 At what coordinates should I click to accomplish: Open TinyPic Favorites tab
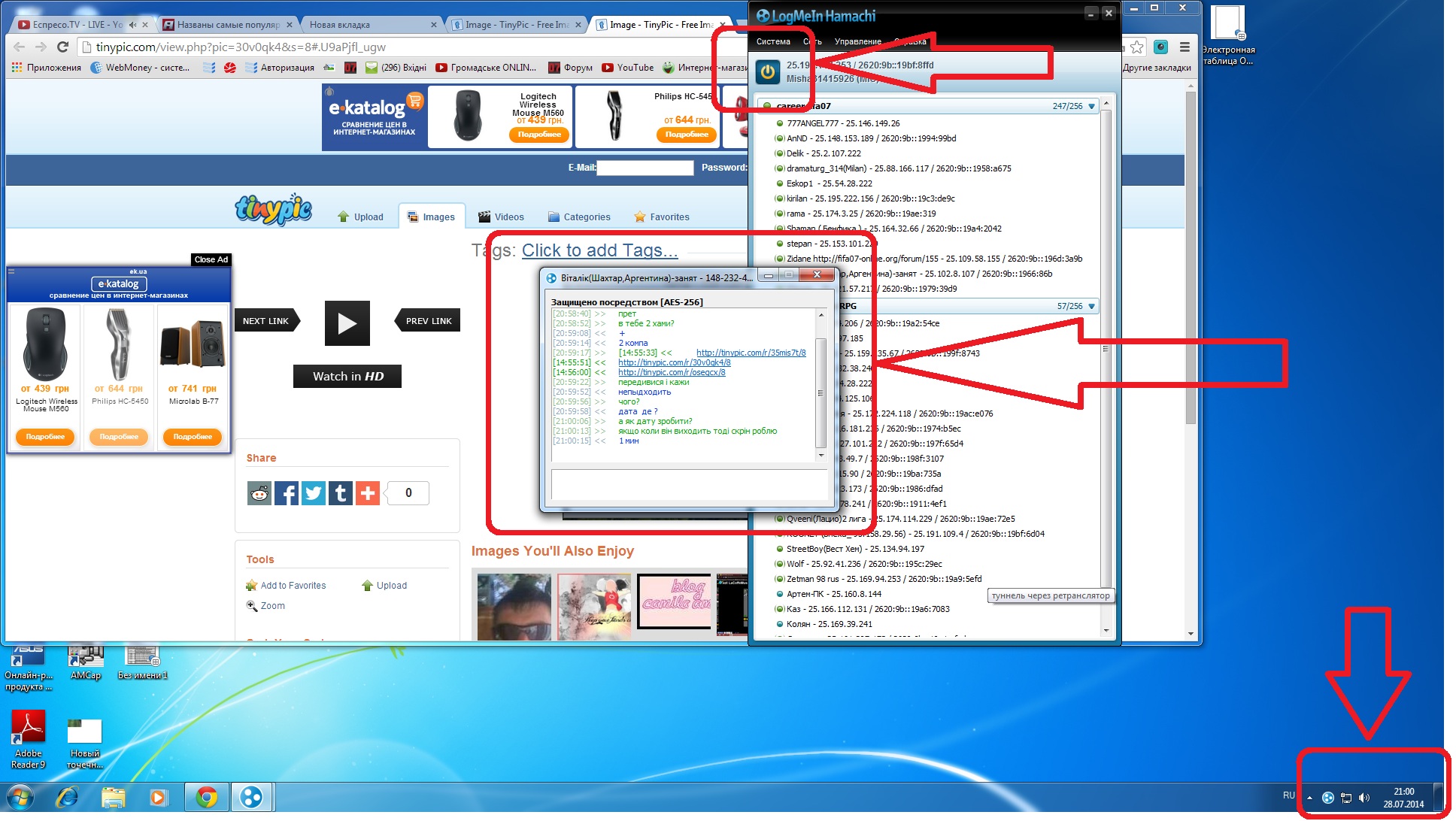pyautogui.click(x=662, y=217)
